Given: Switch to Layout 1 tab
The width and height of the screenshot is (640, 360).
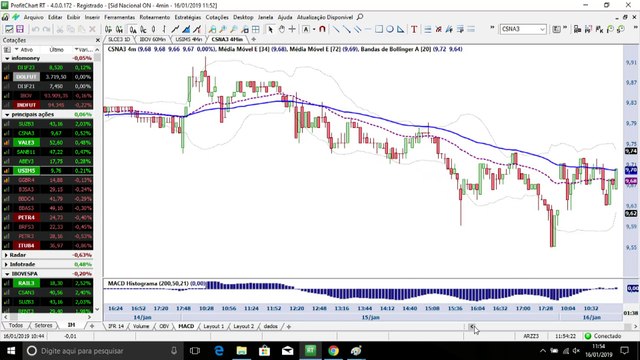Looking at the screenshot, I should pyautogui.click(x=213, y=326).
